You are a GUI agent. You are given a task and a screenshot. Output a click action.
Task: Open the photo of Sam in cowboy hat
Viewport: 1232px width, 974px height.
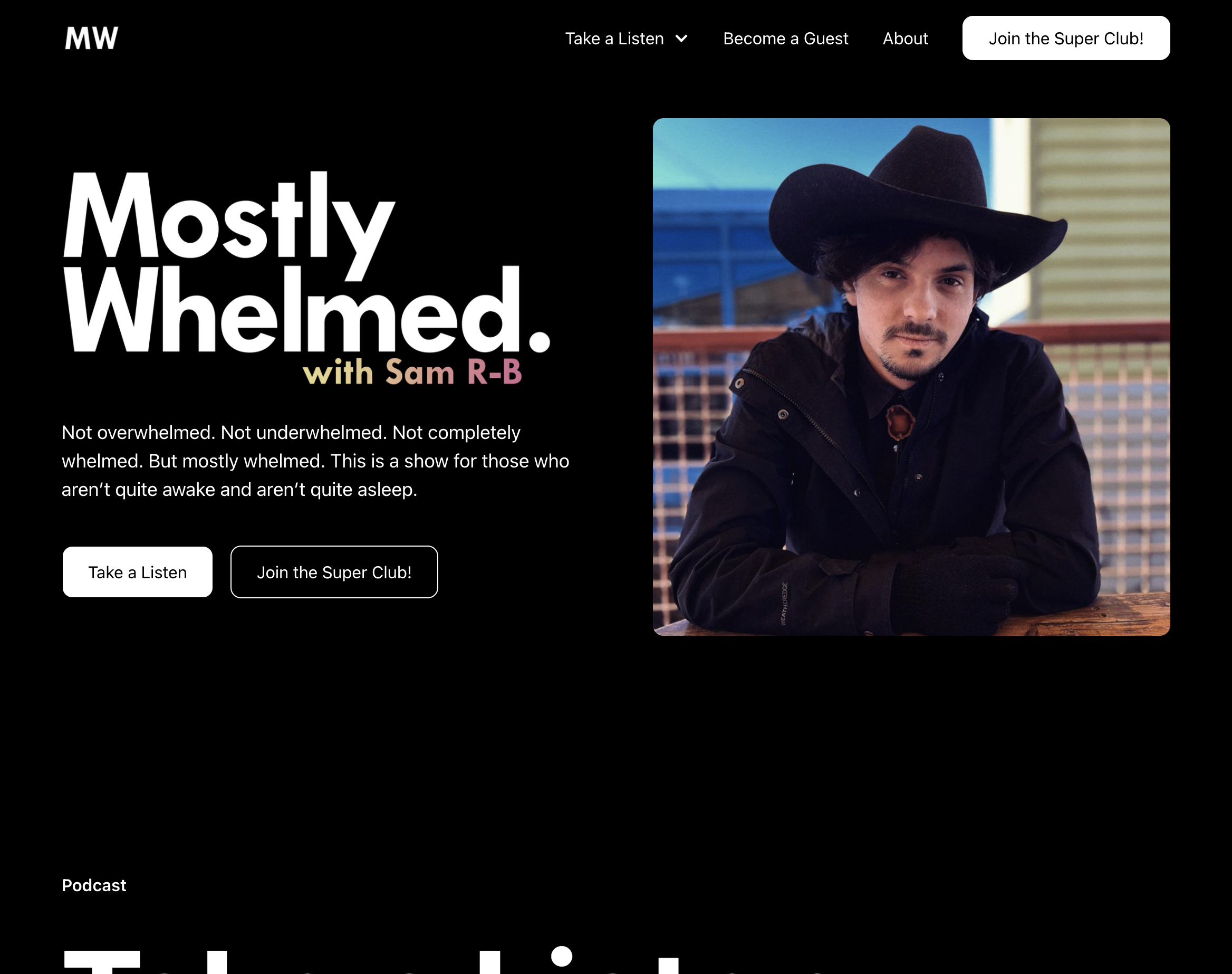point(911,377)
